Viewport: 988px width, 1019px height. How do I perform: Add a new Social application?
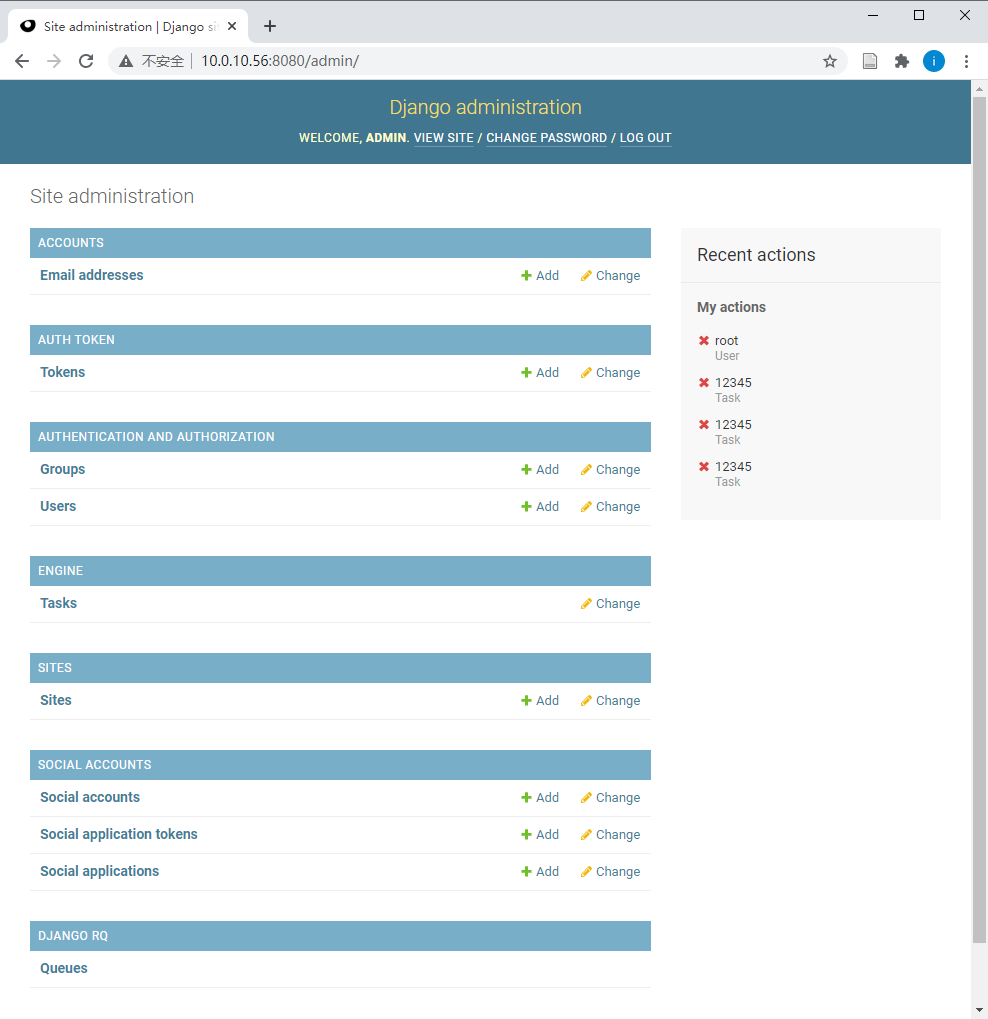[x=540, y=871]
